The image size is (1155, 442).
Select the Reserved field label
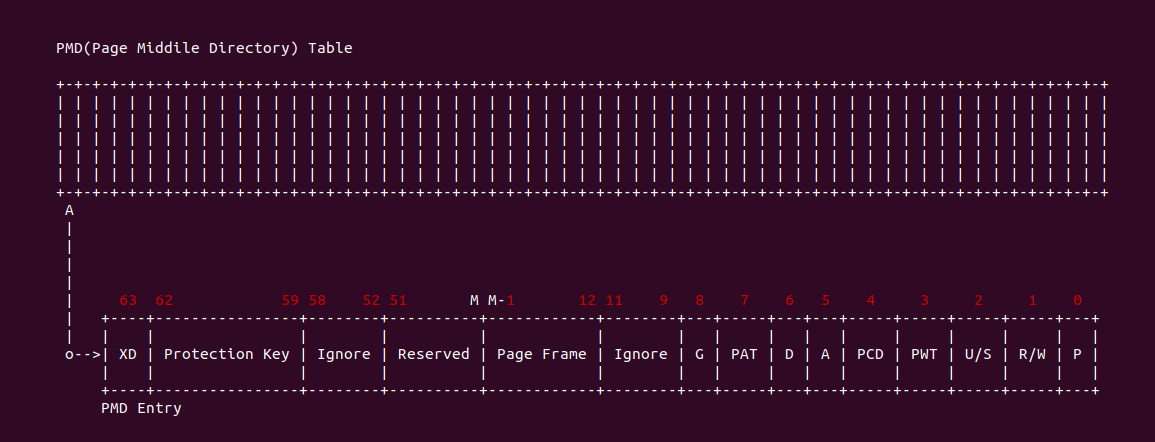pos(433,354)
